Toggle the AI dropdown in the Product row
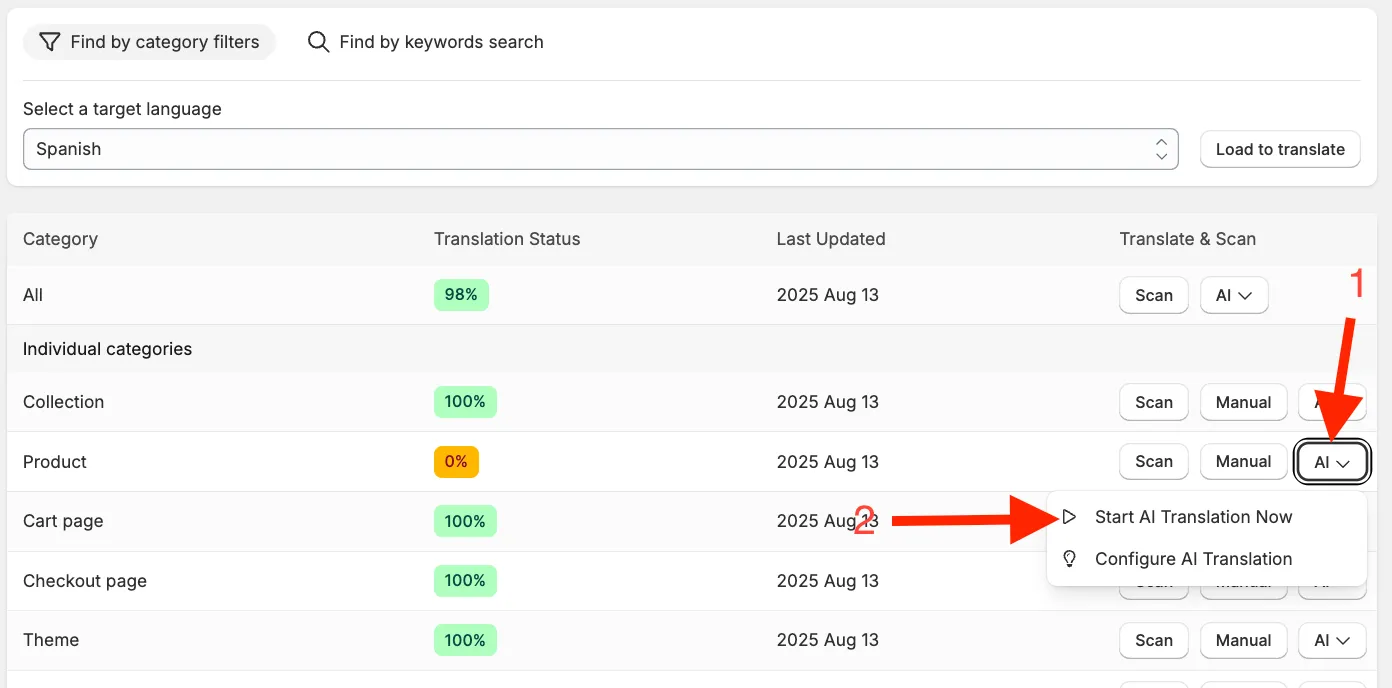The width and height of the screenshot is (1392, 688). pos(1332,462)
